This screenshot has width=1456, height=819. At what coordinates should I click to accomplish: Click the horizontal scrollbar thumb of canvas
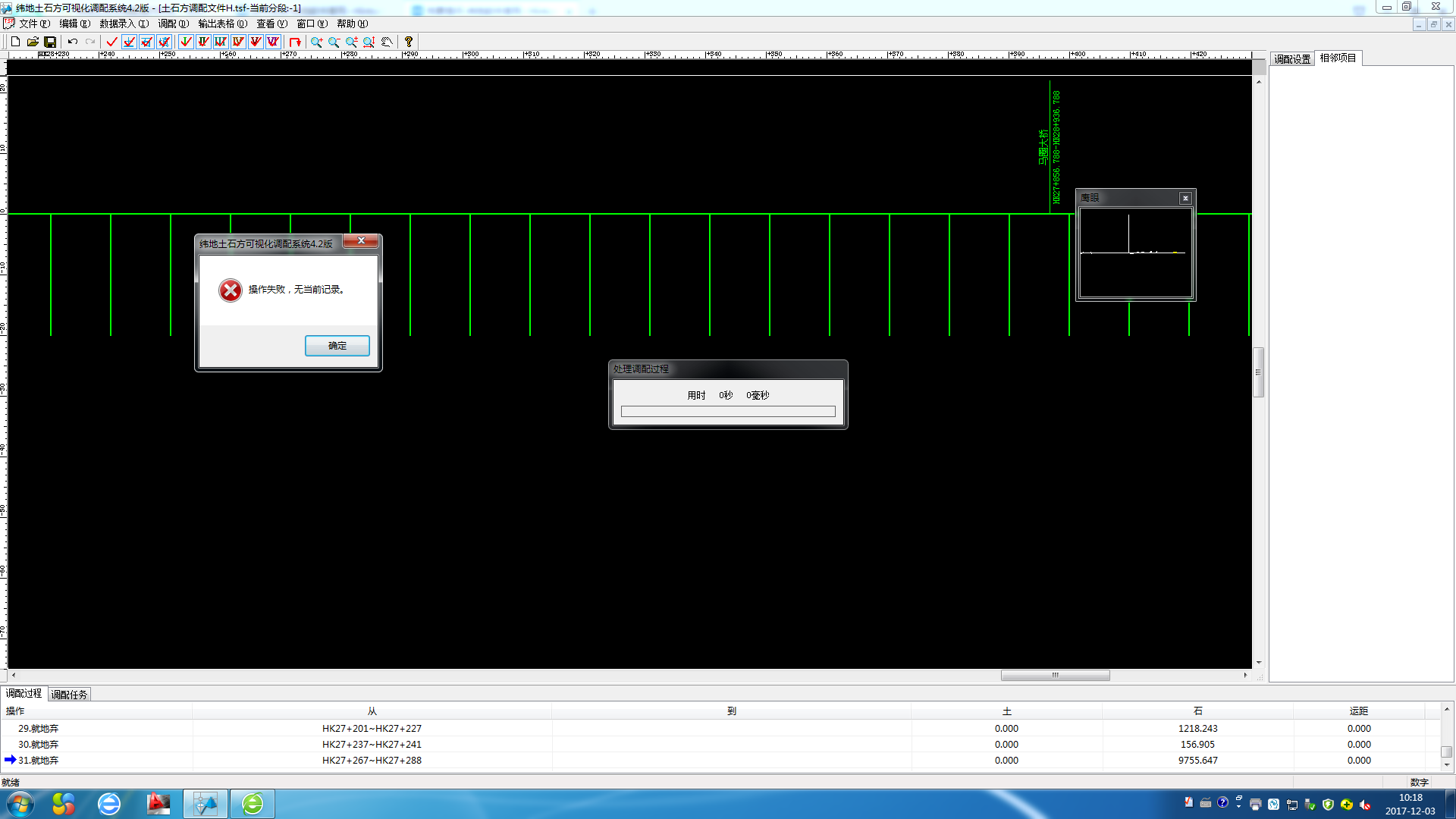point(1055,675)
